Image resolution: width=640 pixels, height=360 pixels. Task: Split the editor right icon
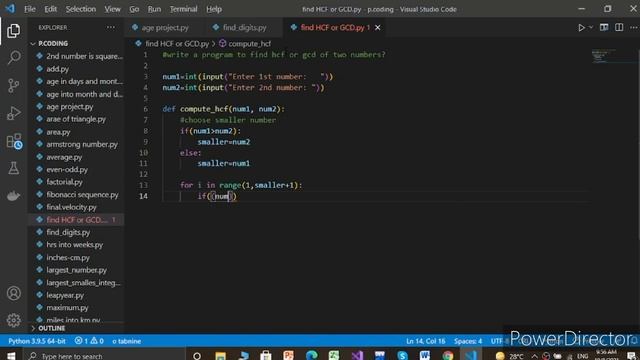click(619, 27)
